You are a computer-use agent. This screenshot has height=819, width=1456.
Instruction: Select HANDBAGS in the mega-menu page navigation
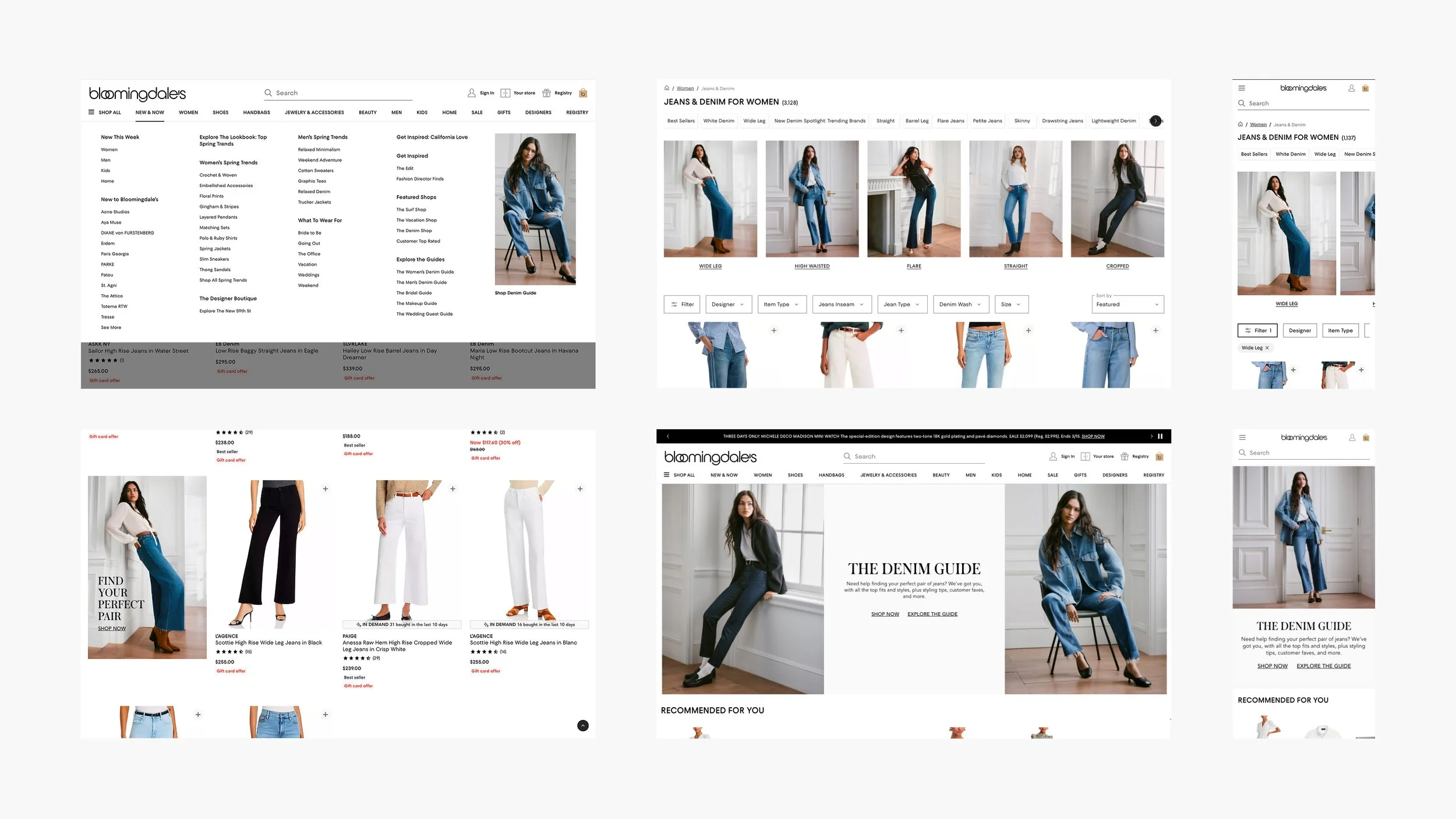257,113
